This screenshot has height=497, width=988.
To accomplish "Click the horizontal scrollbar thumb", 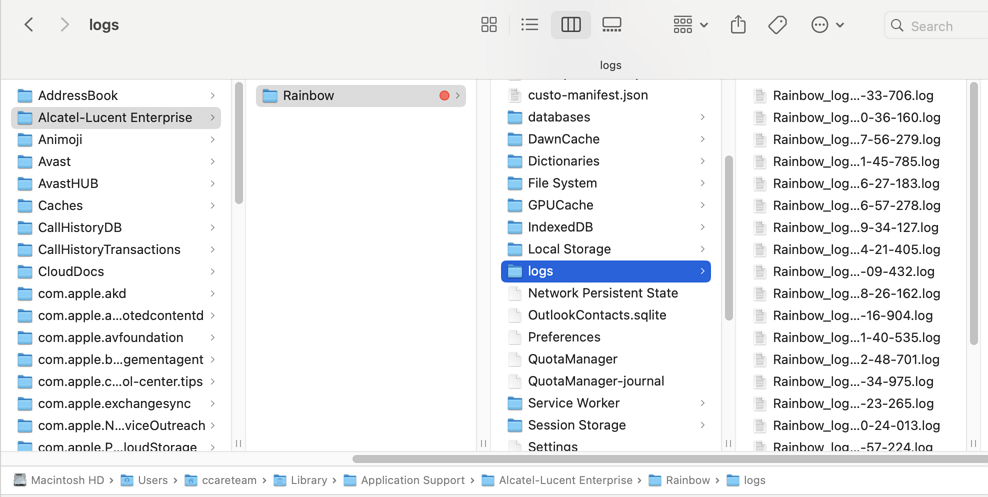I will point(670,459).
